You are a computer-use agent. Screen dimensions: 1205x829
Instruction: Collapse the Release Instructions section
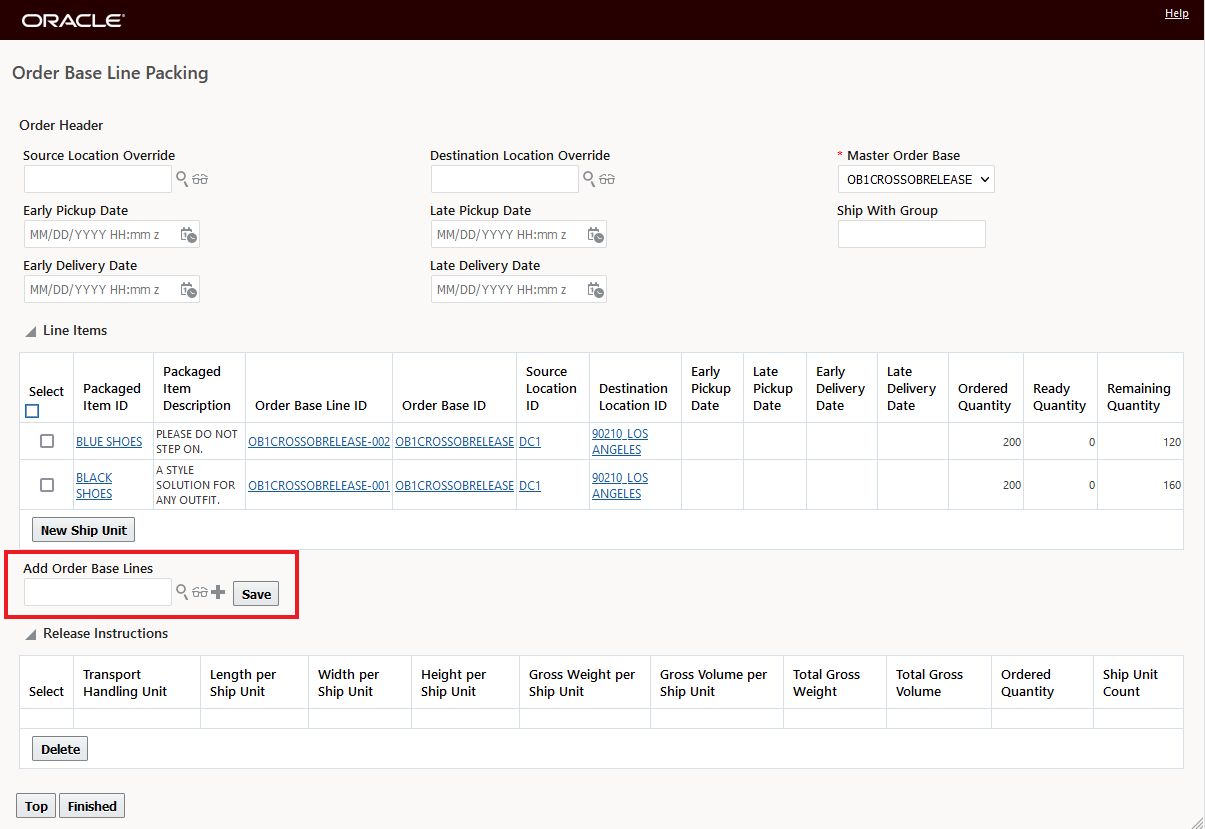pyautogui.click(x=31, y=634)
